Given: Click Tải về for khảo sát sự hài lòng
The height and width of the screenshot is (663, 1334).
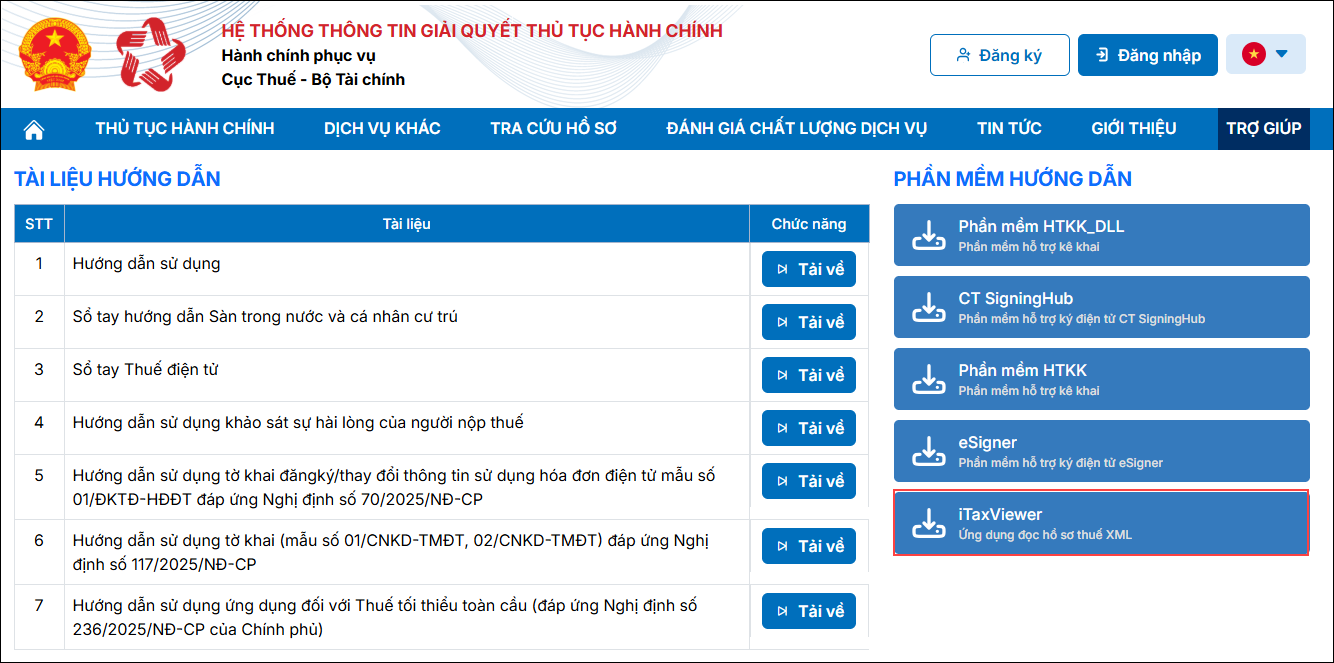Looking at the screenshot, I should point(809,428).
